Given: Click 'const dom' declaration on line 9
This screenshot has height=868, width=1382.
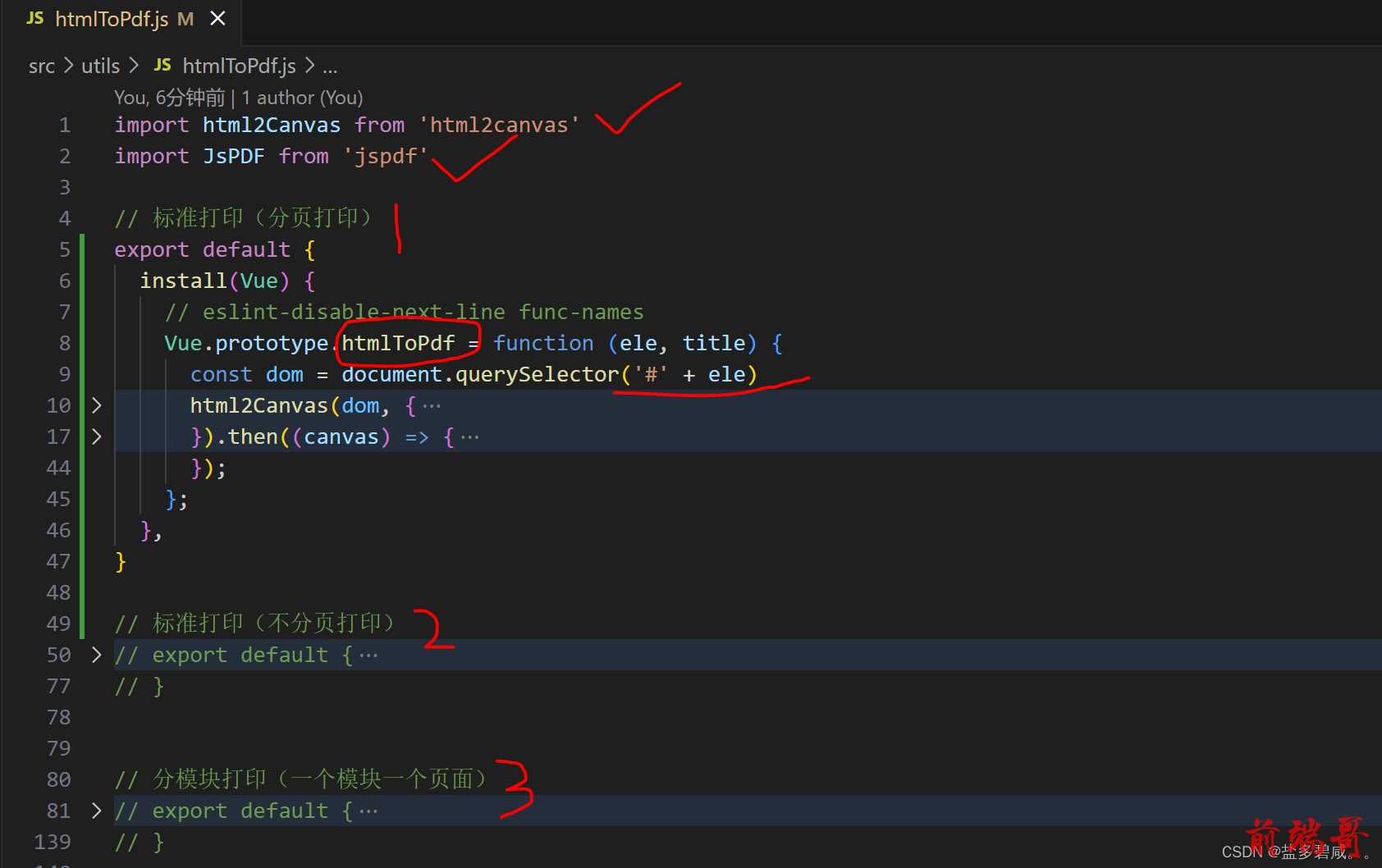Looking at the screenshot, I should [x=247, y=375].
